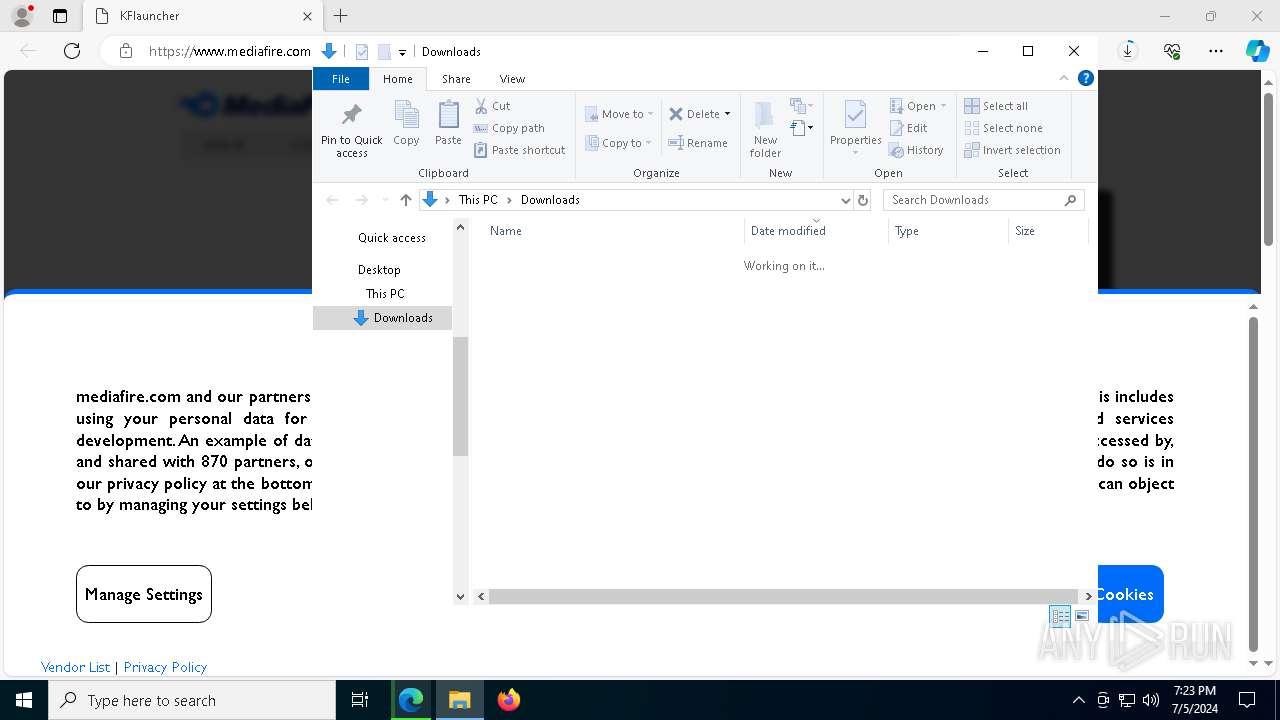Refresh the Downloads folder view
1280x720 pixels.
863,200
